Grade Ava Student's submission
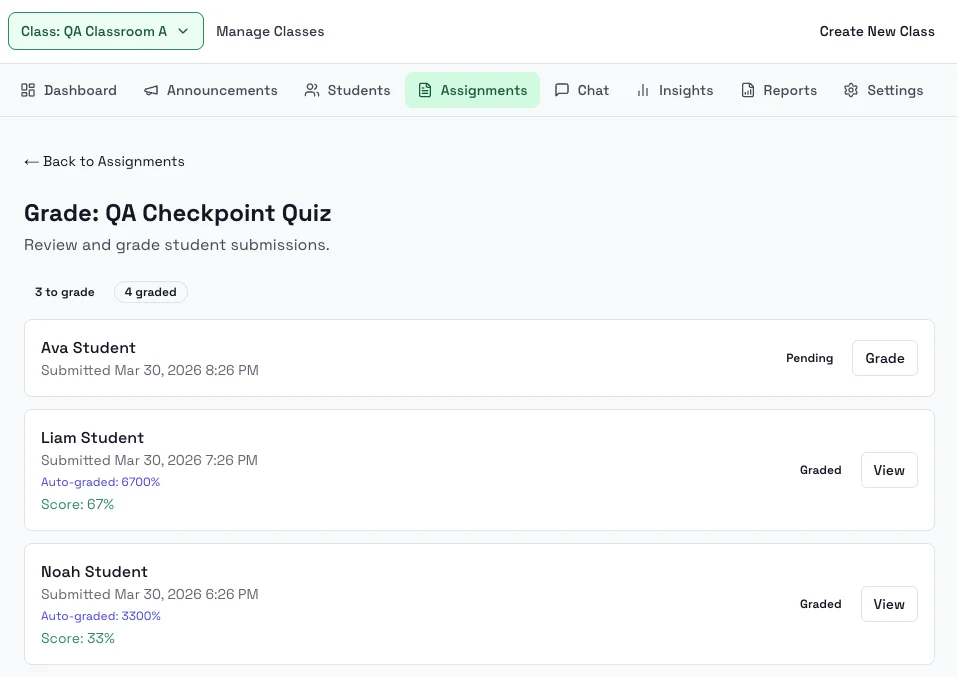Screen dimensions: 957x677 pos(884,358)
